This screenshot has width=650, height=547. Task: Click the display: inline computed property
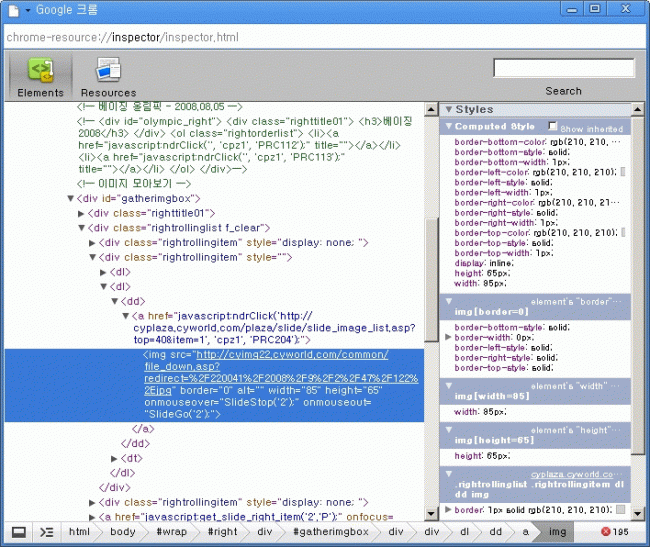(484, 263)
